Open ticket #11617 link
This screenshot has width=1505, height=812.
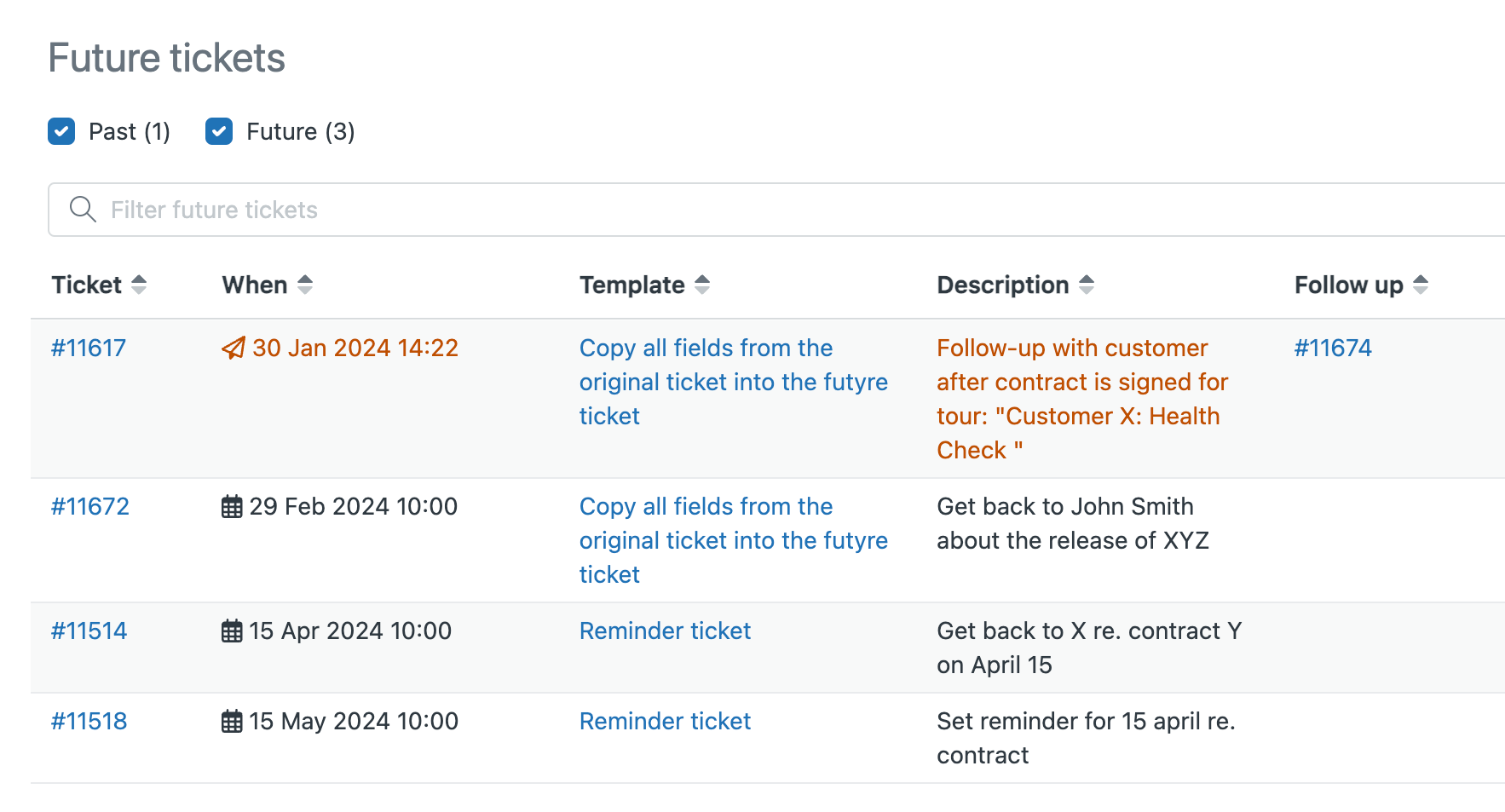[x=89, y=348]
